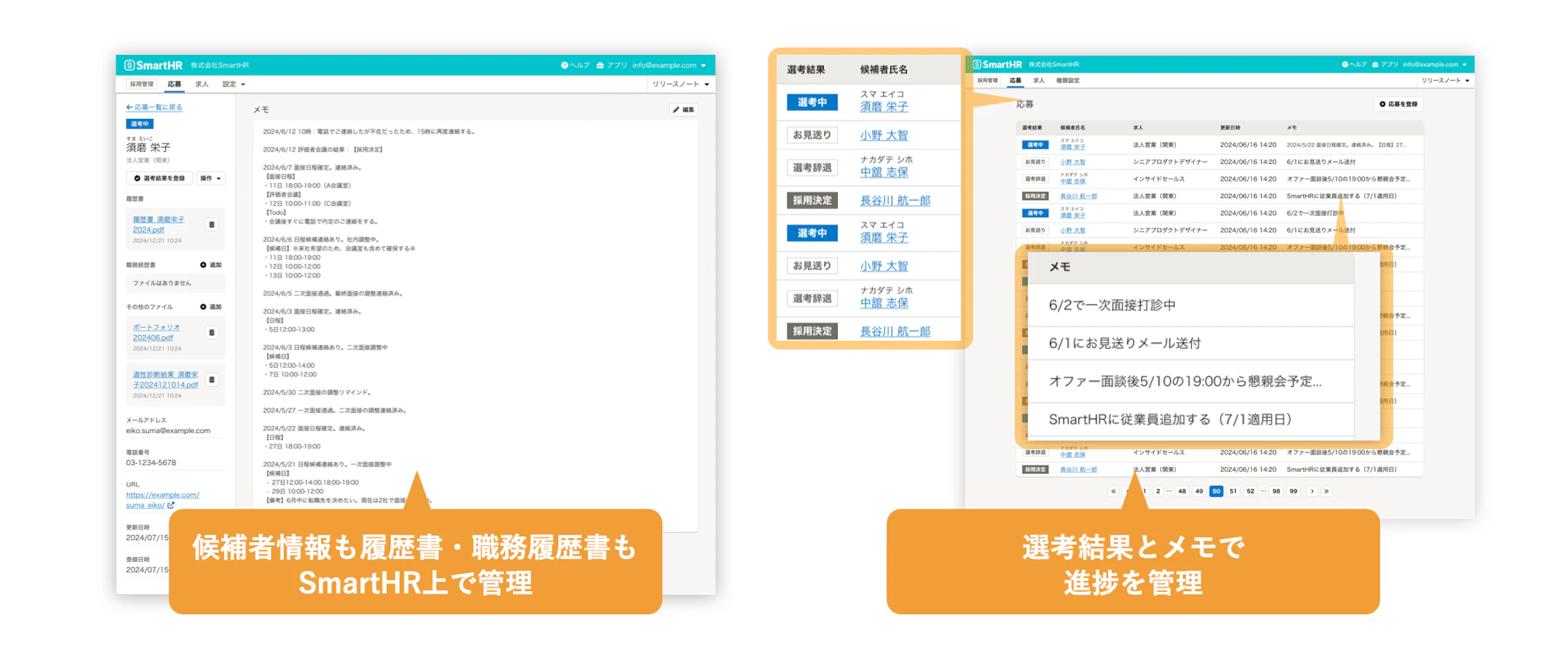Open https://example.com/suma_eiko/ URL link
Image resolution: width=1568 pixels, height=661 pixels.
(163, 500)
